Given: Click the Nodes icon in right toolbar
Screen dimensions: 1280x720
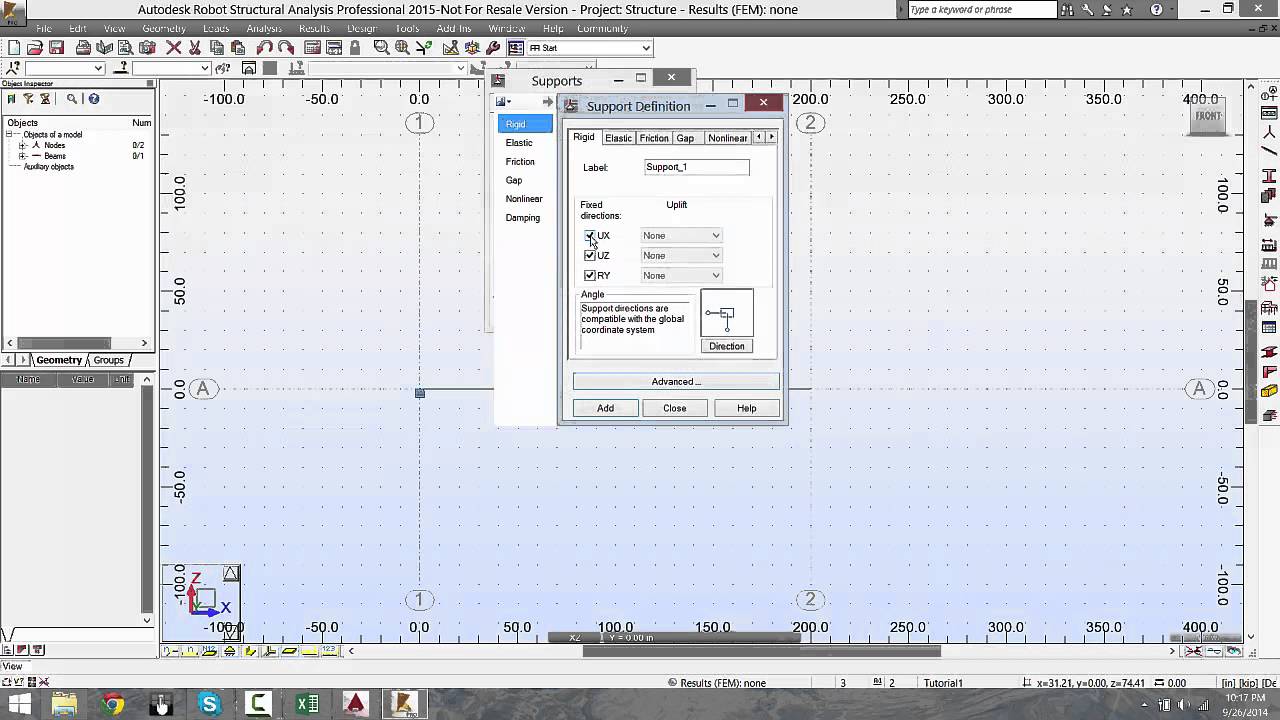Looking at the screenshot, I should [1269, 131].
